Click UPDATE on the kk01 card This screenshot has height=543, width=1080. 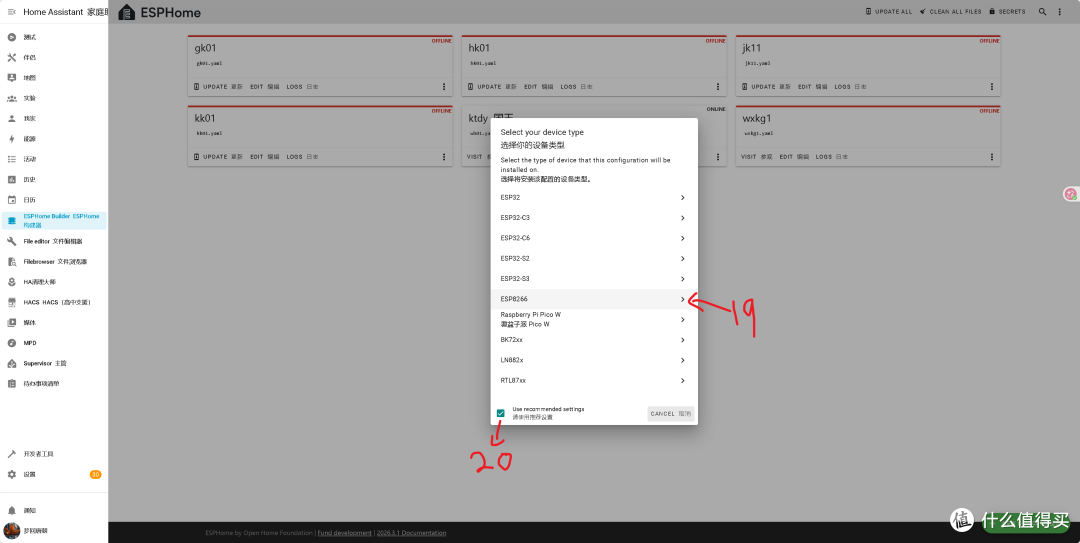(218, 157)
